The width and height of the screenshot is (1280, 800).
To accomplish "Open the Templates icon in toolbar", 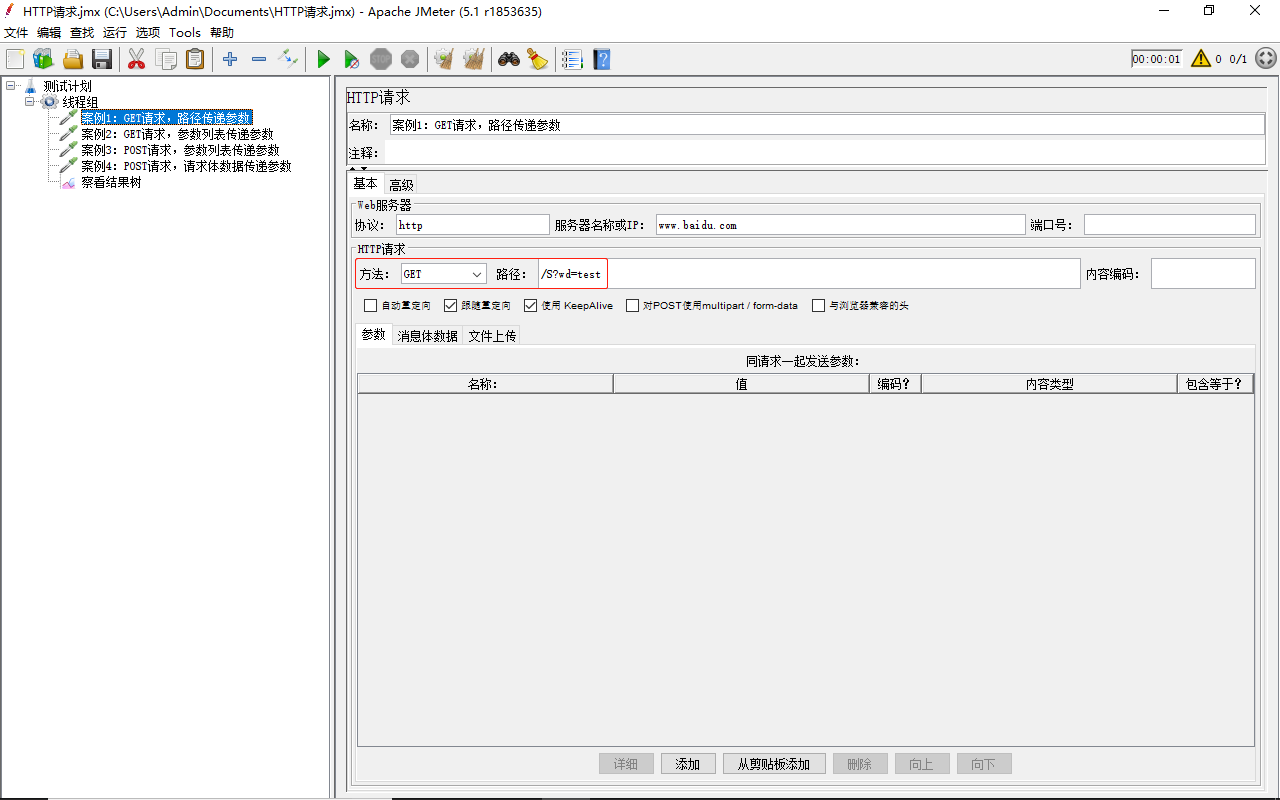I will click(43, 60).
